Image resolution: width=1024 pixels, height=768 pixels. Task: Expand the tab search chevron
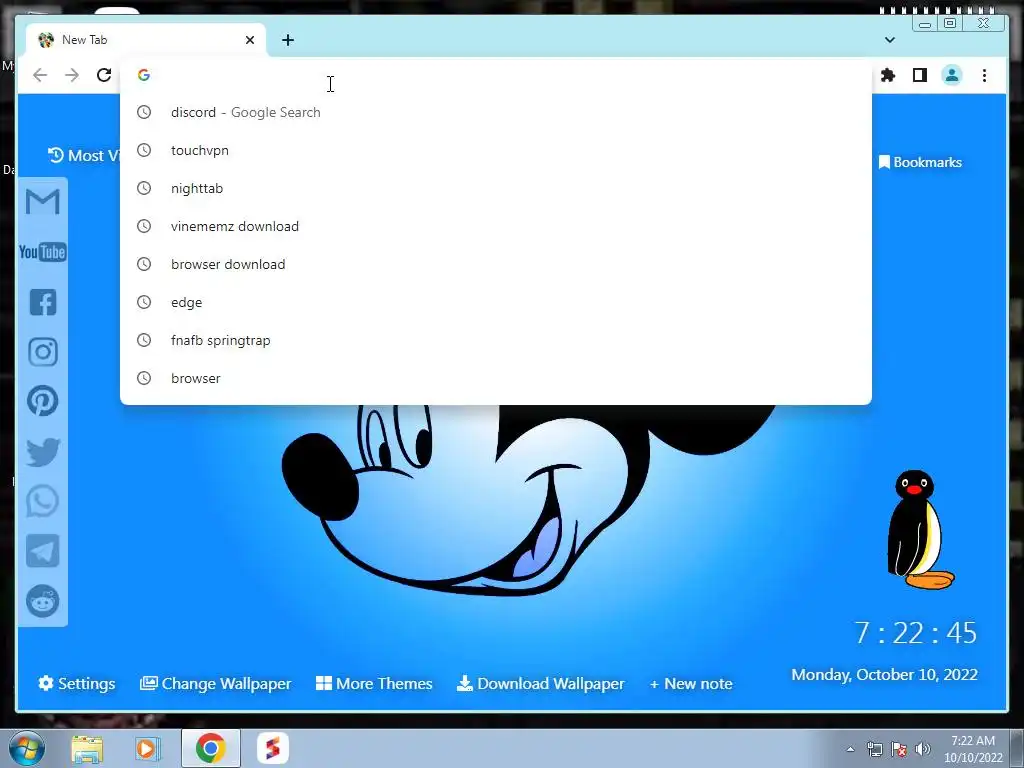(x=889, y=40)
